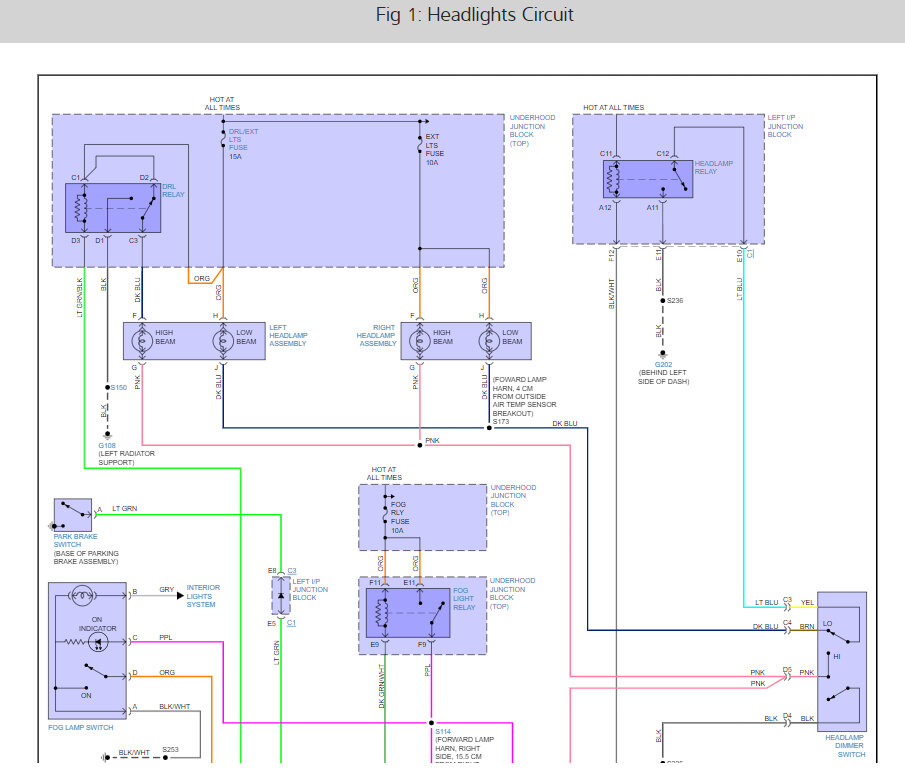Click the diode symbol in Left I/P junction block
Image resolution: width=905 pixels, height=783 pixels.
tap(281, 595)
